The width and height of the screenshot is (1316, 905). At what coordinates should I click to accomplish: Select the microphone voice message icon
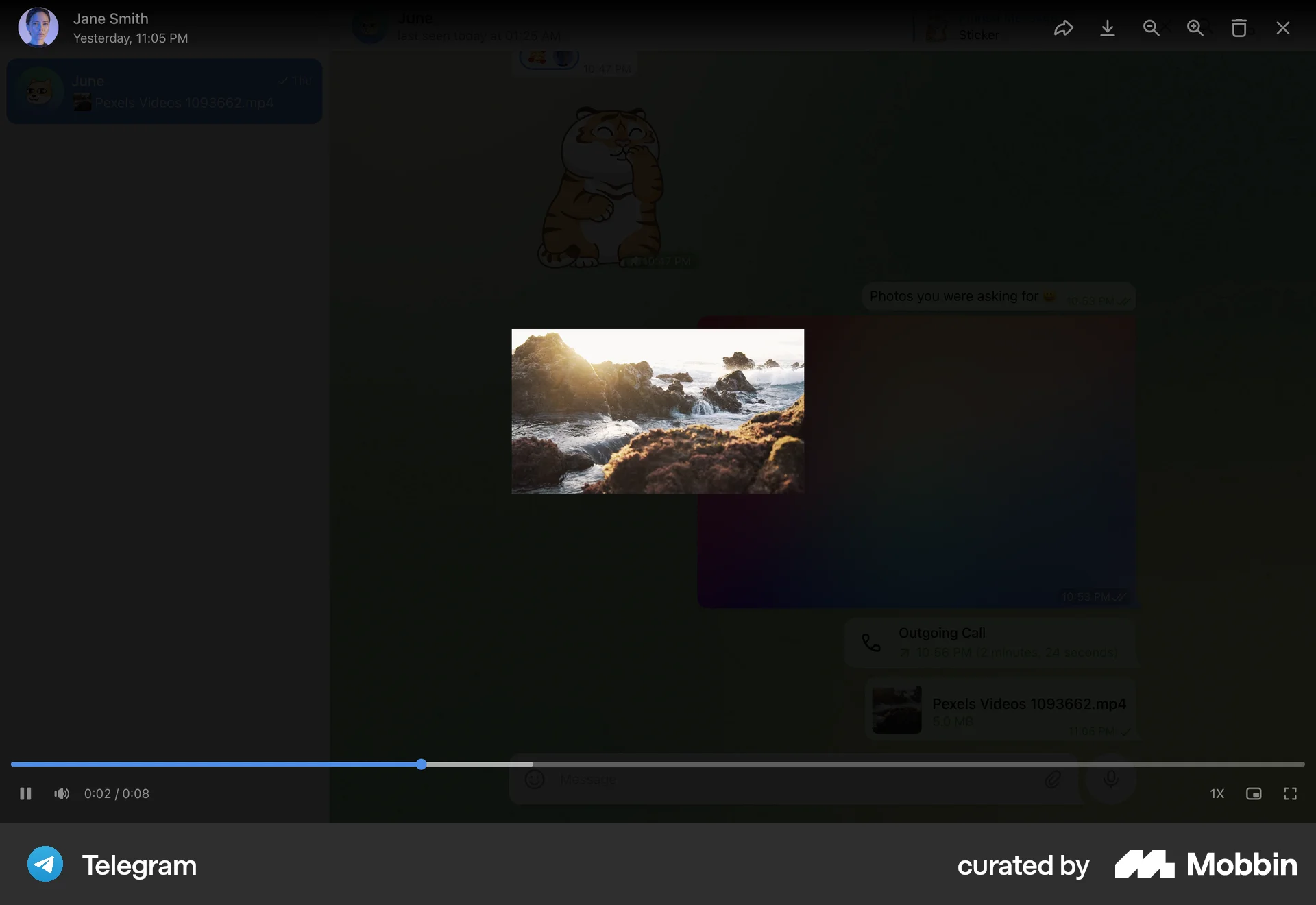[x=1110, y=778]
